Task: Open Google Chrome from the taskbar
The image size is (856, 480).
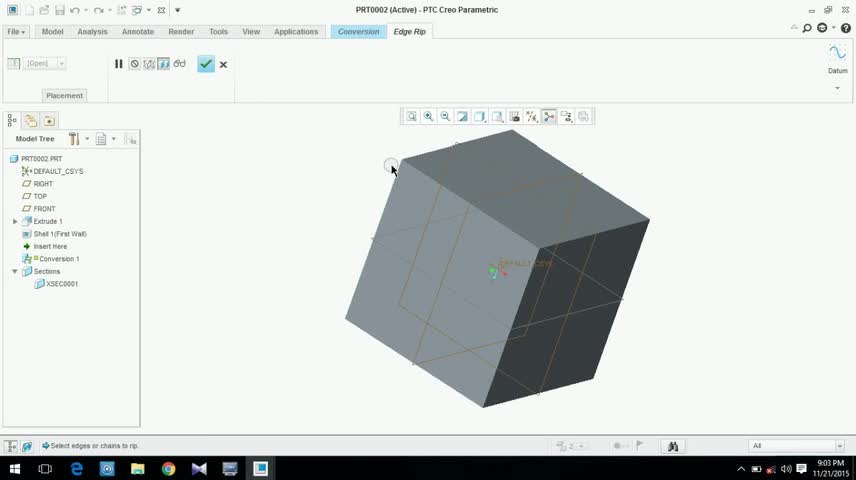Action: [168, 469]
